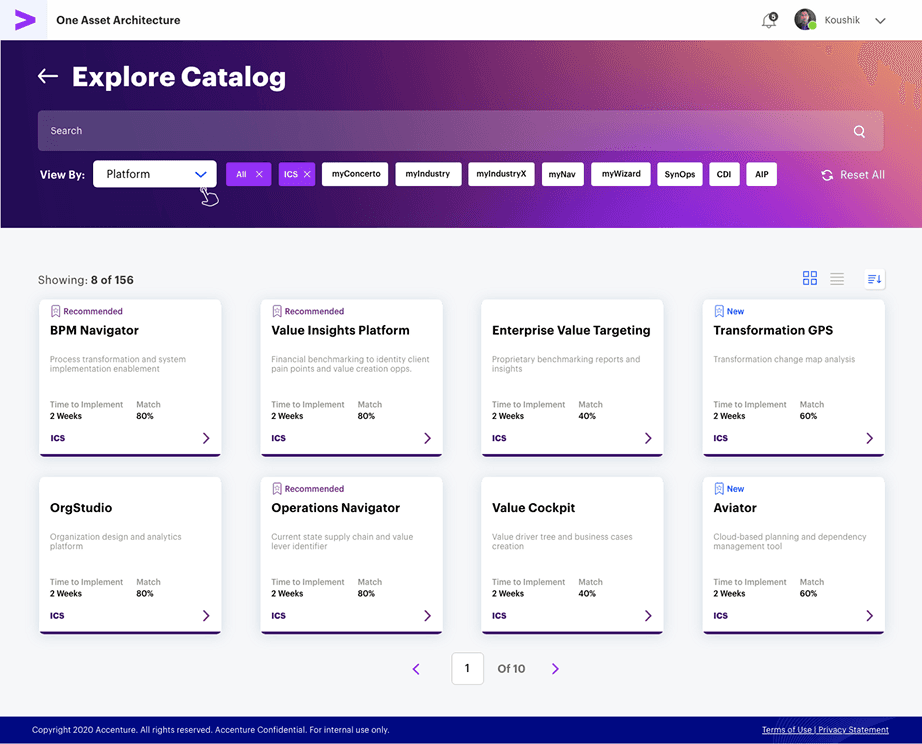Click the Recommended badge on BPM Navigator

click(x=86, y=311)
